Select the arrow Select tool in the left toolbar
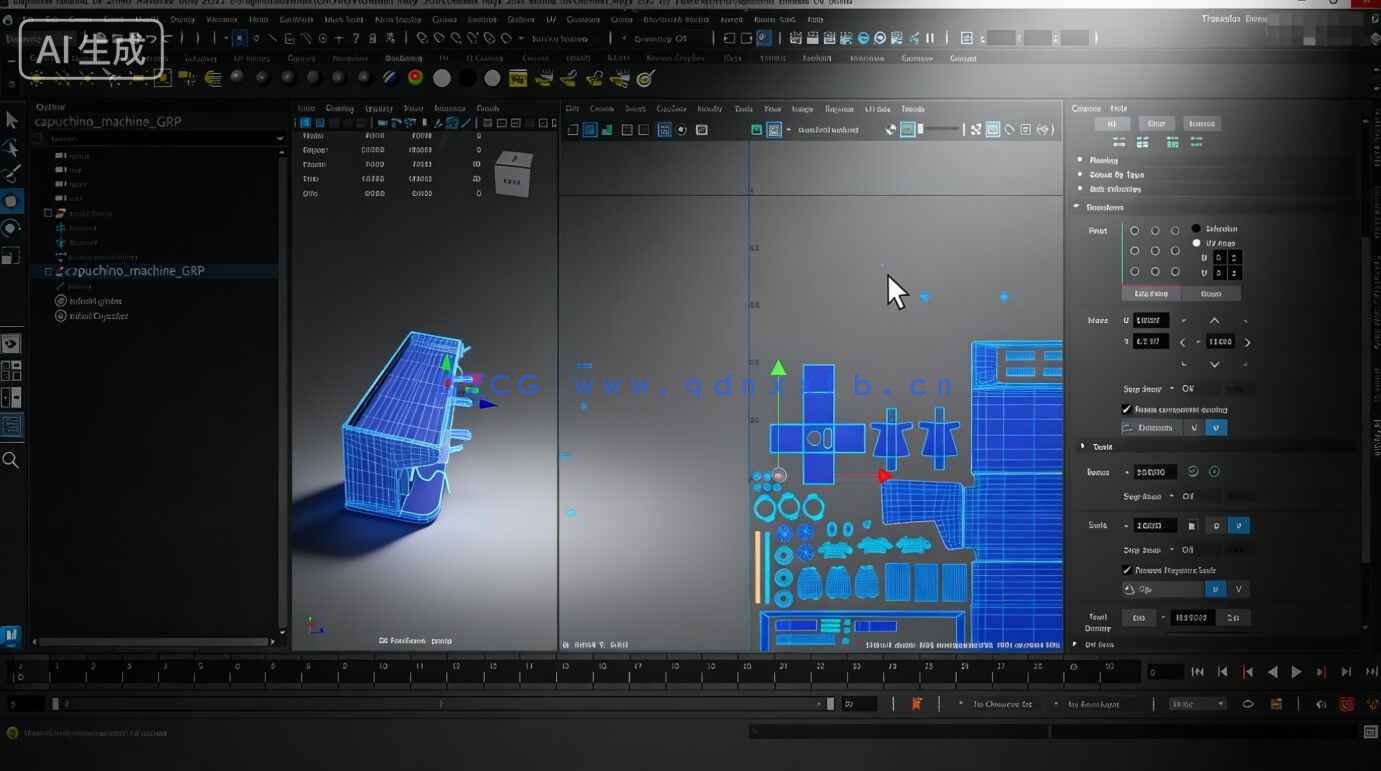Image resolution: width=1381 pixels, height=771 pixels. [x=13, y=120]
